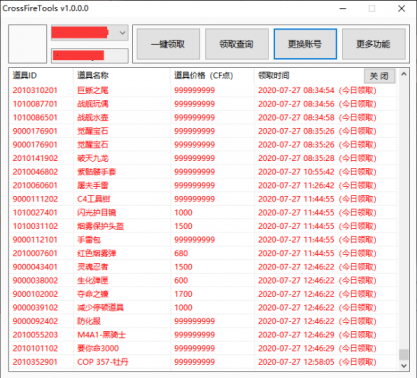417x378 pixels.
Task: Sort by the 道具ID column header
Action: [25, 76]
